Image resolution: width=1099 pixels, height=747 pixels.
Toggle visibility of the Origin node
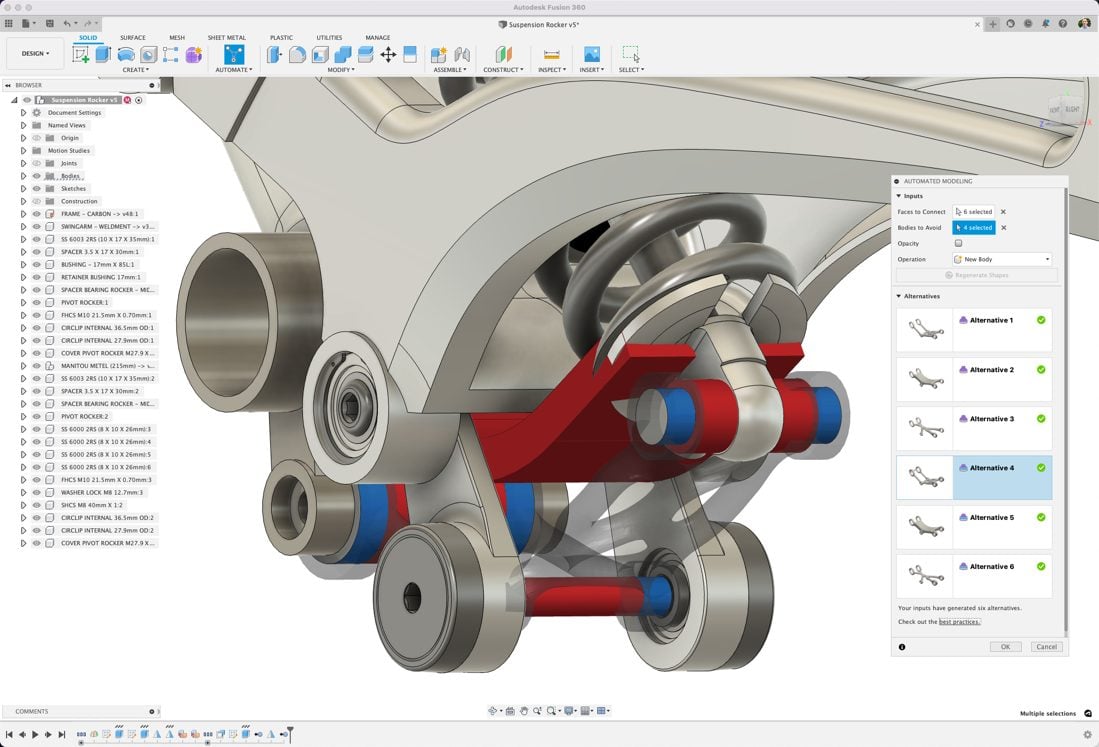[x=36, y=138]
